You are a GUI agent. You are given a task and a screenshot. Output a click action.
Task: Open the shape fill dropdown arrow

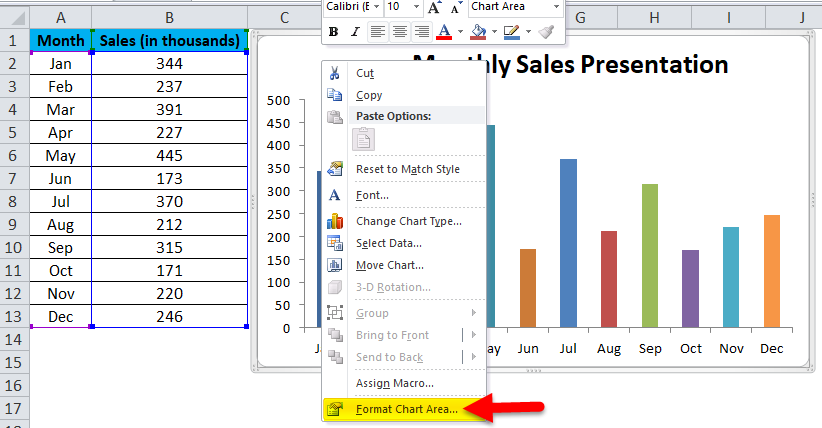494,32
